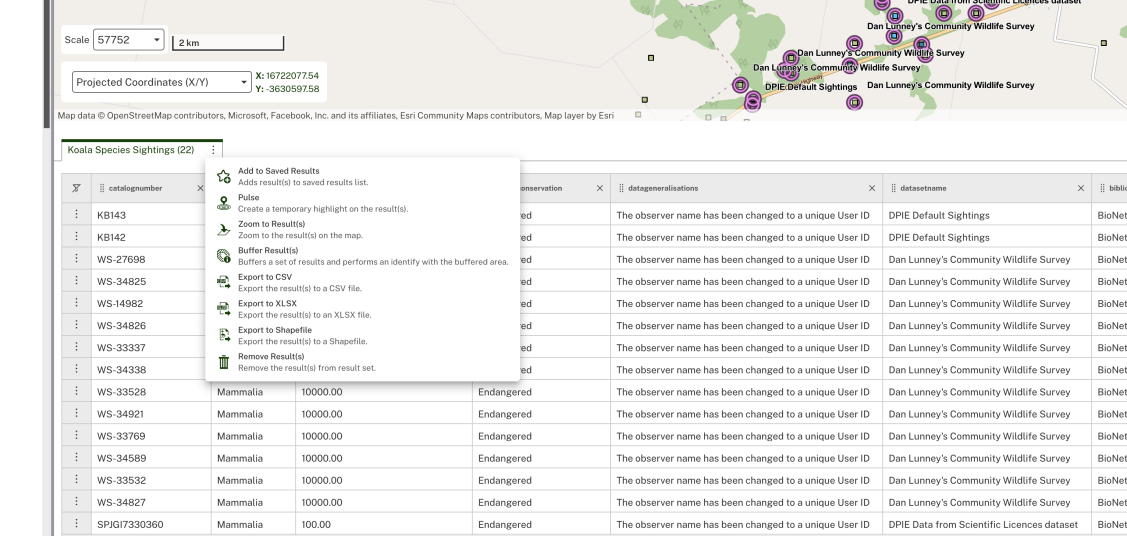
Task: Click the Export to XLSX icon
Action: coord(224,309)
